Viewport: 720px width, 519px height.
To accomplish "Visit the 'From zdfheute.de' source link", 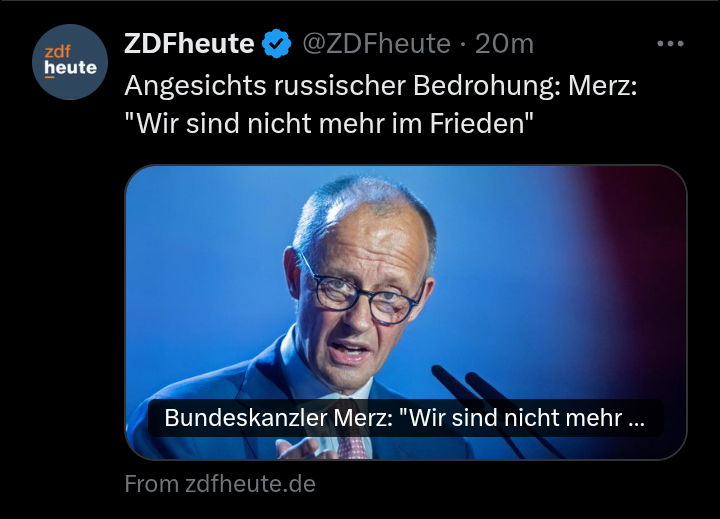I will point(220,484).
